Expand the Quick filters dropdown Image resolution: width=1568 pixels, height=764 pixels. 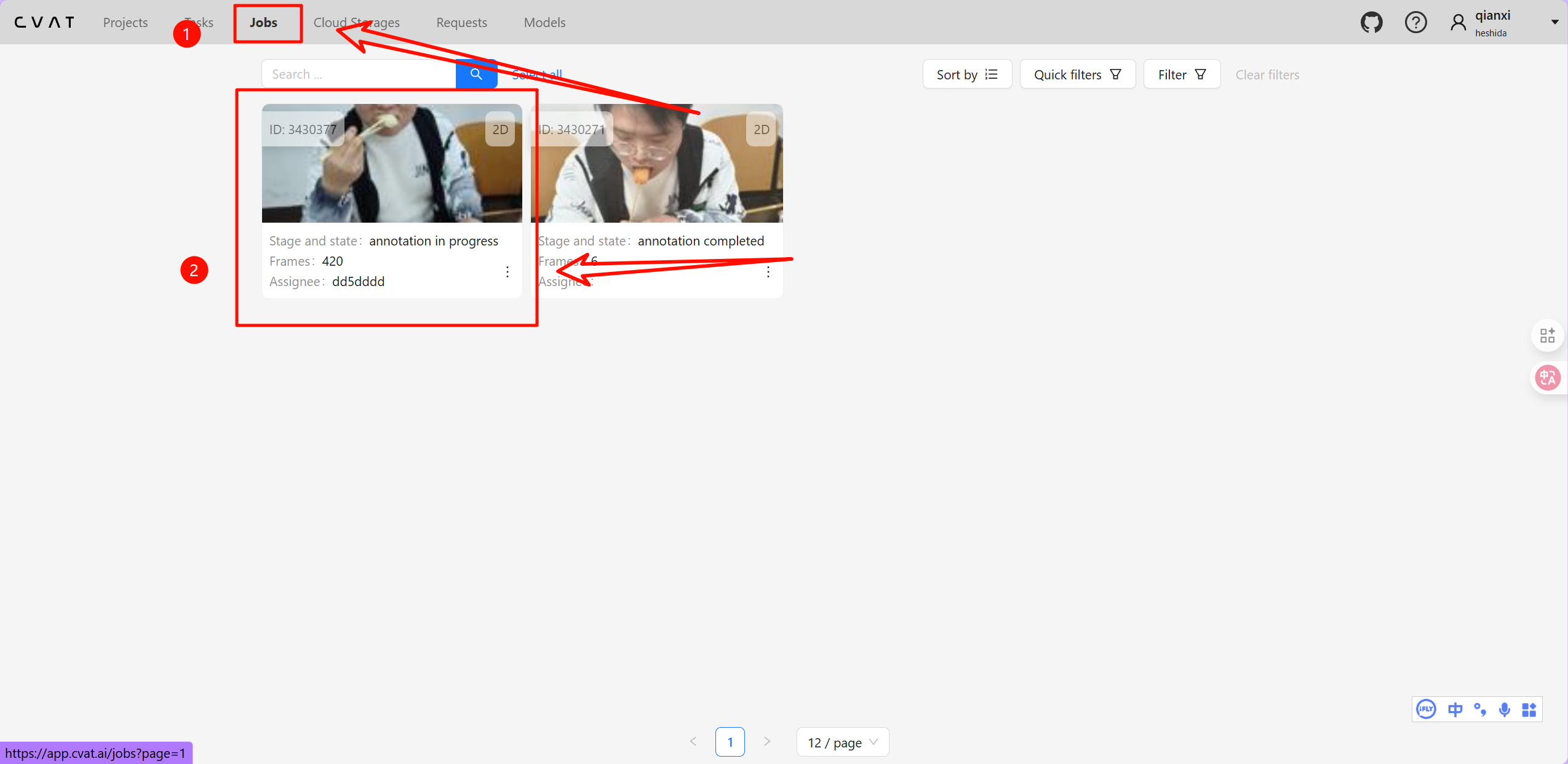point(1077,74)
